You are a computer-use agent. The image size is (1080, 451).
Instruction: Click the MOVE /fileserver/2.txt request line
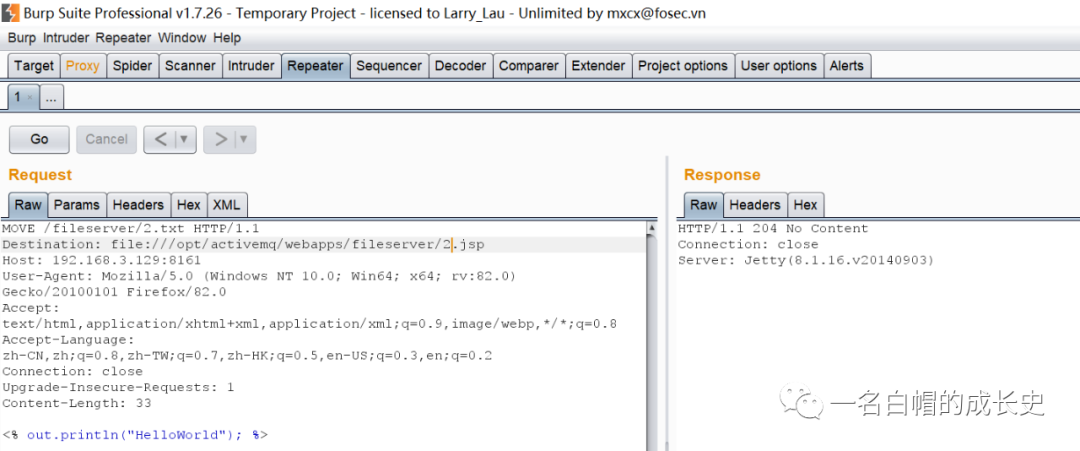pos(131,228)
